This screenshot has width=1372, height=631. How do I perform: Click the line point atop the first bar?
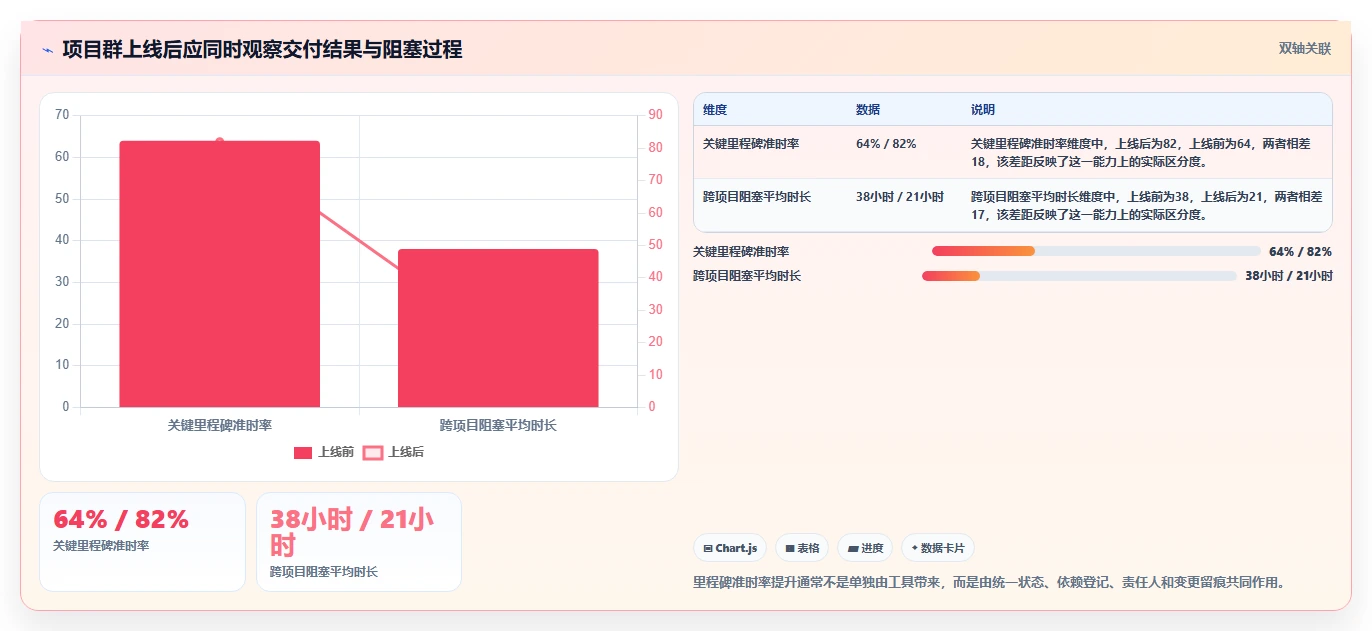coord(220,141)
